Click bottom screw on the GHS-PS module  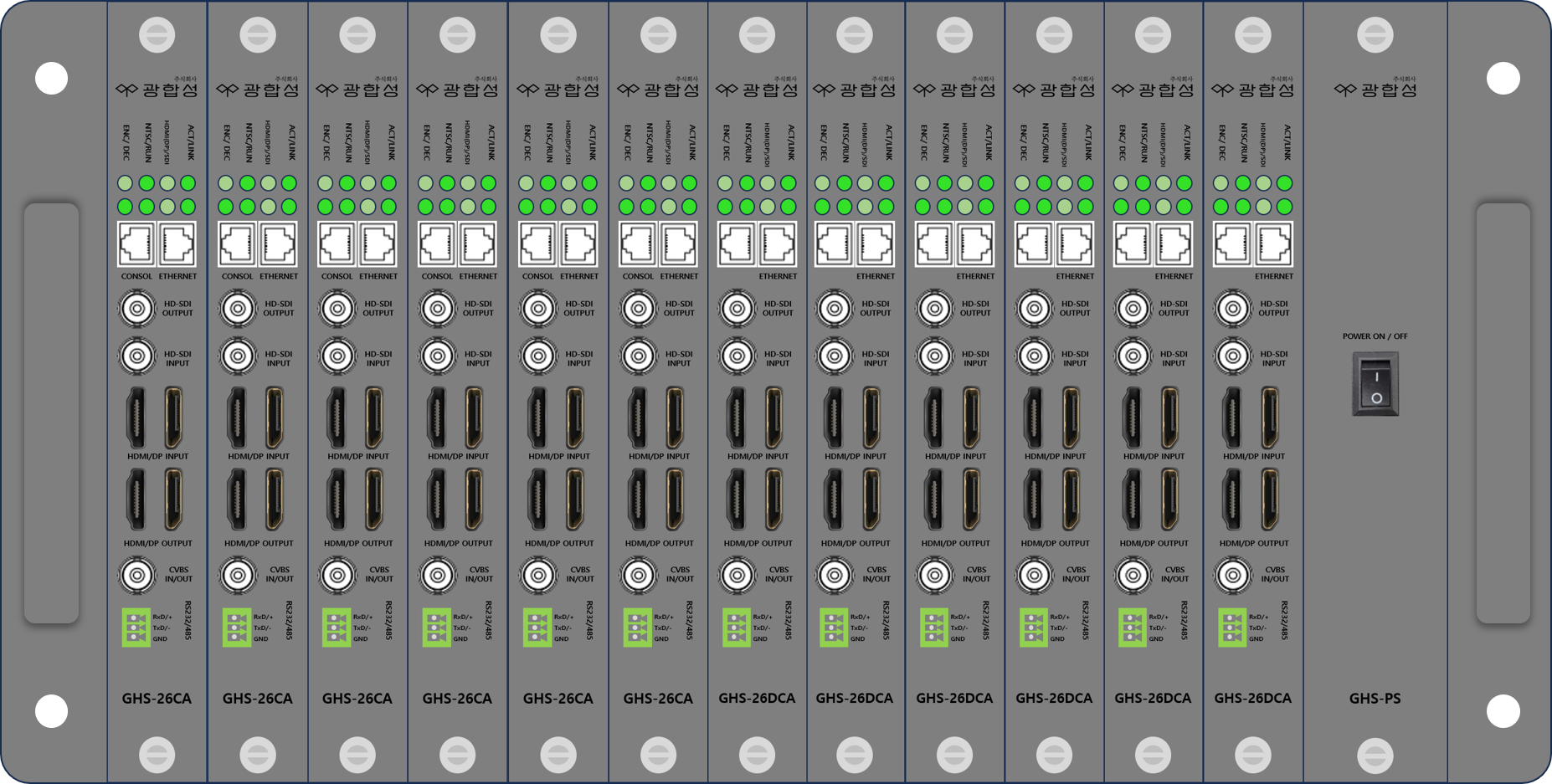[1375, 756]
